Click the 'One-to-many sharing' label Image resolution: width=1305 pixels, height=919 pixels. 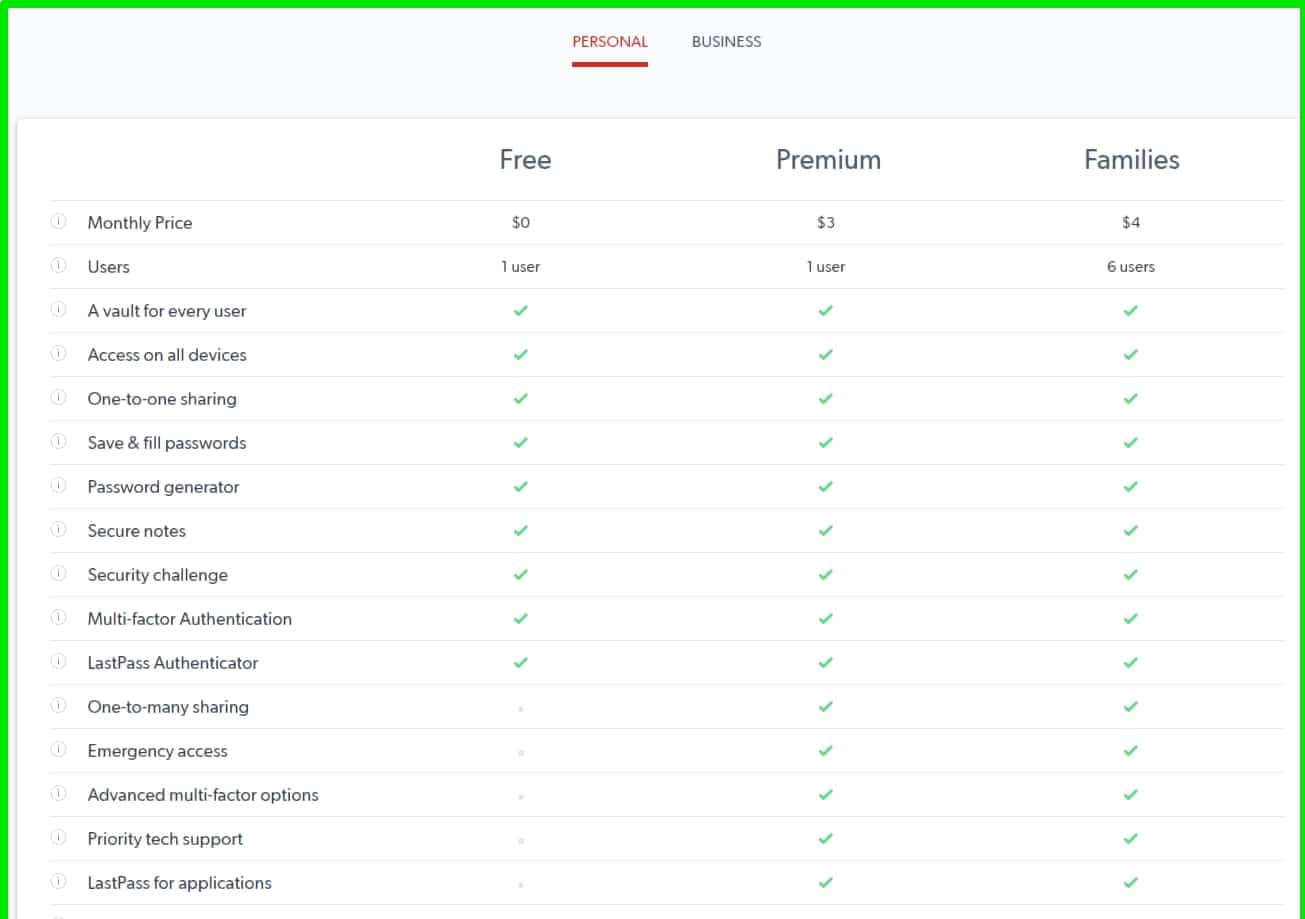(168, 707)
